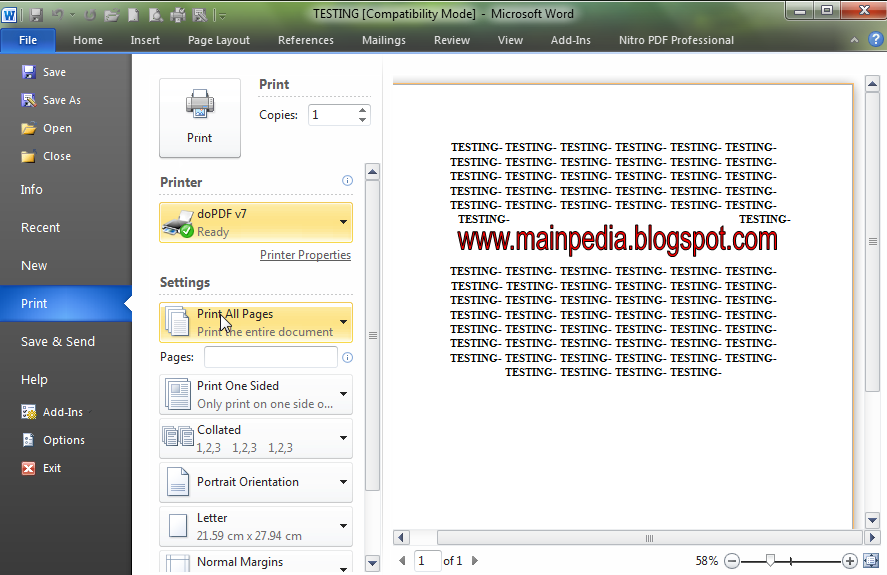Click settings panel scroll down arrow
Viewport: 887px width, 575px height.
(x=372, y=563)
